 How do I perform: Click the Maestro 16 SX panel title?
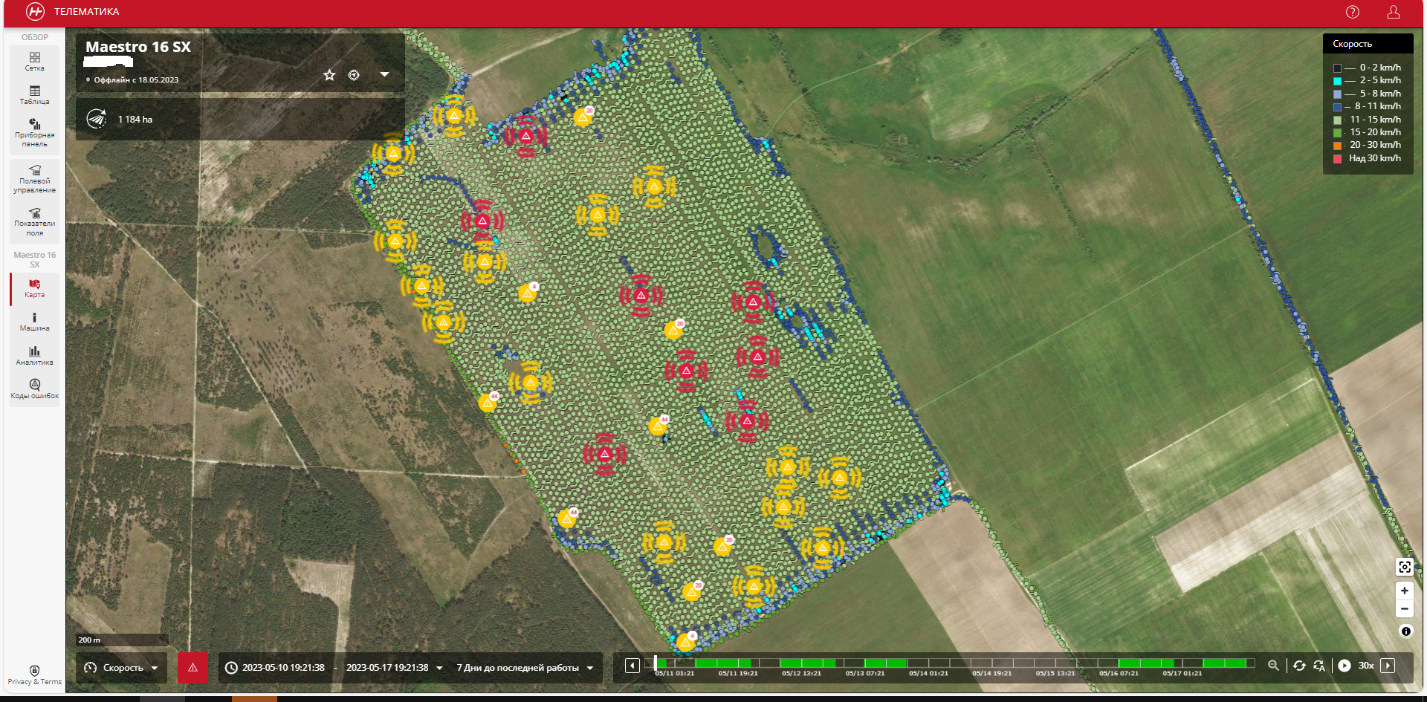coord(138,47)
